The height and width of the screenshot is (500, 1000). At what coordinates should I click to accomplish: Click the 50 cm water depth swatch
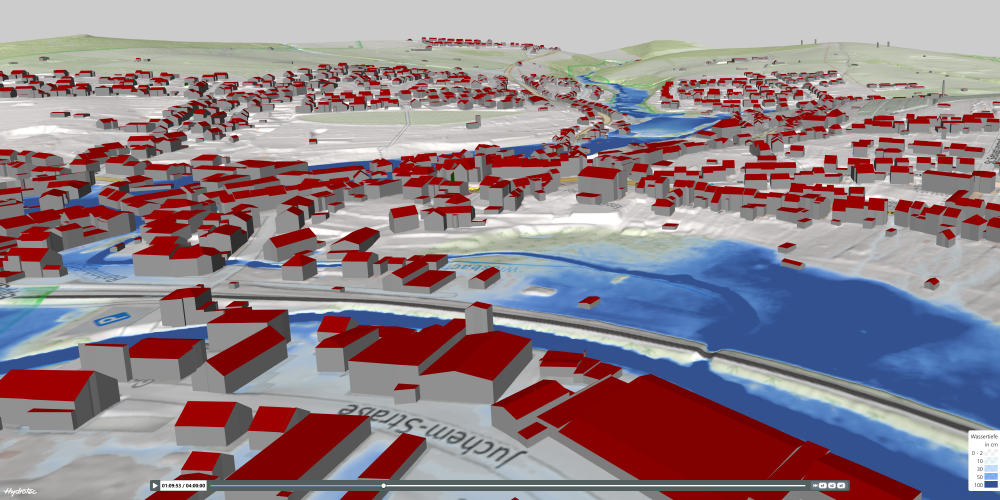pos(991,476)
